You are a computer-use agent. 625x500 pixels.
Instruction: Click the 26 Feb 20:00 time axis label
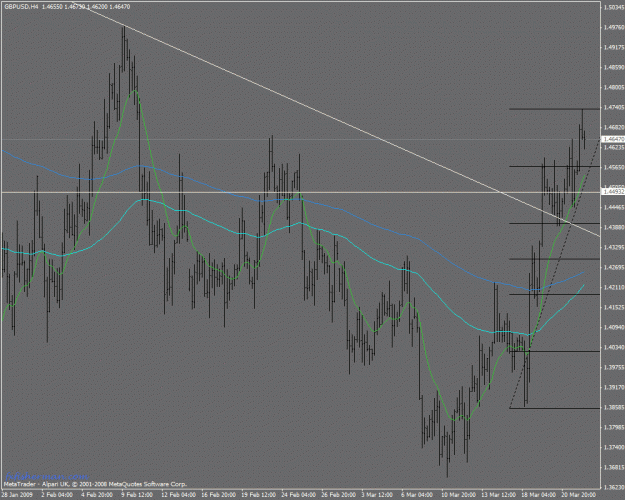338,495
